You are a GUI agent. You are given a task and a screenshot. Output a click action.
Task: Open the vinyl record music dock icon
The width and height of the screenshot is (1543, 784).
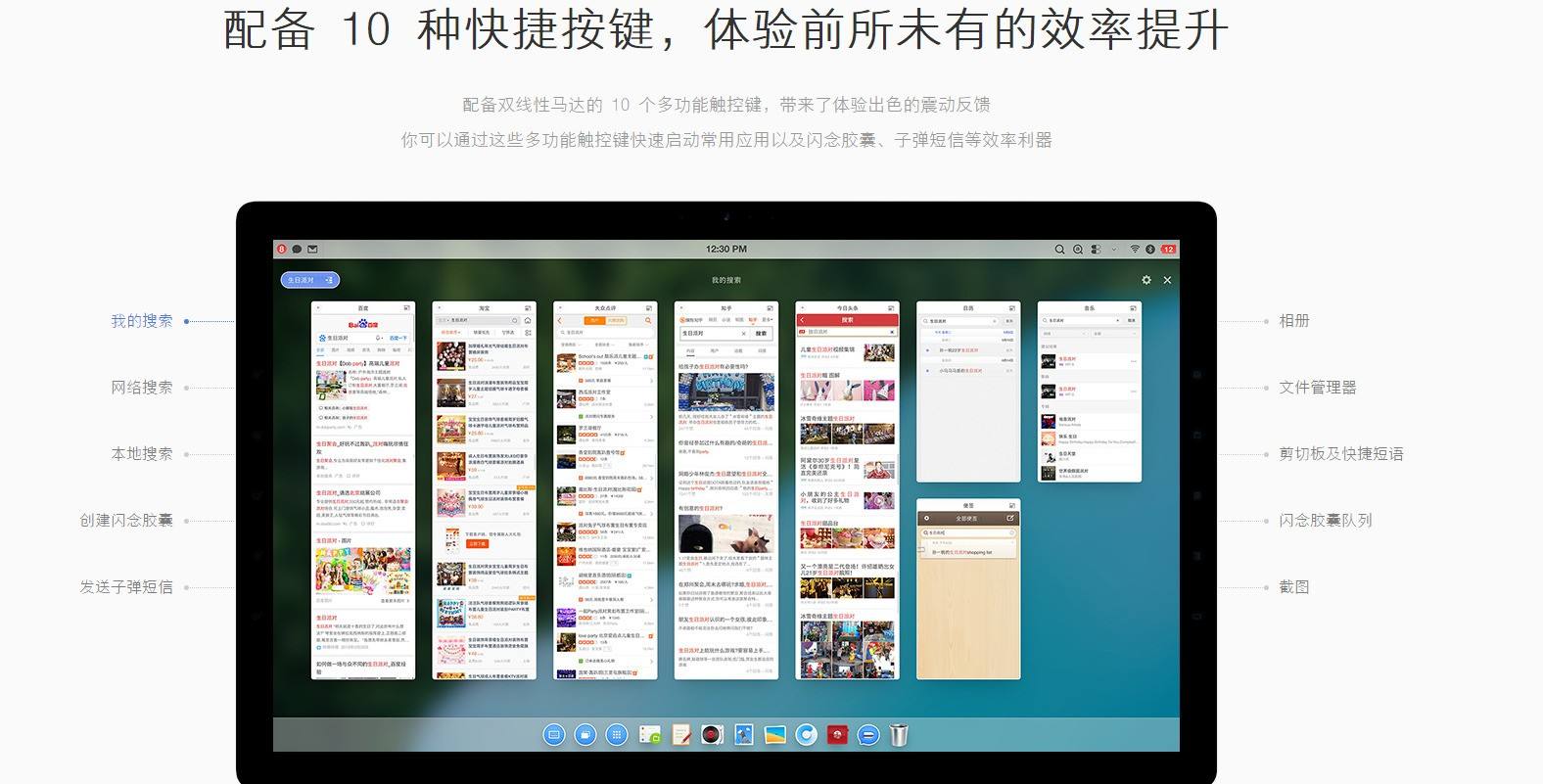(713, 734)
